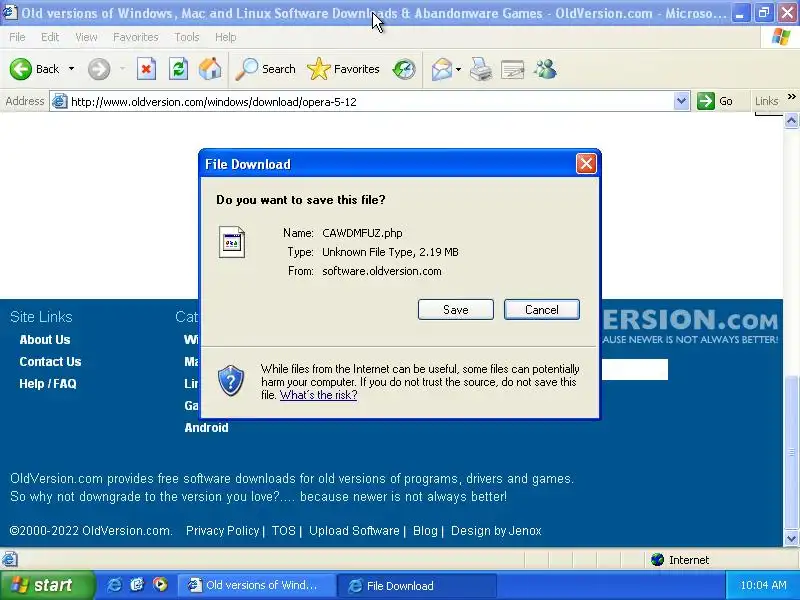Expand the Links toolbar chevron

(791, 97)
